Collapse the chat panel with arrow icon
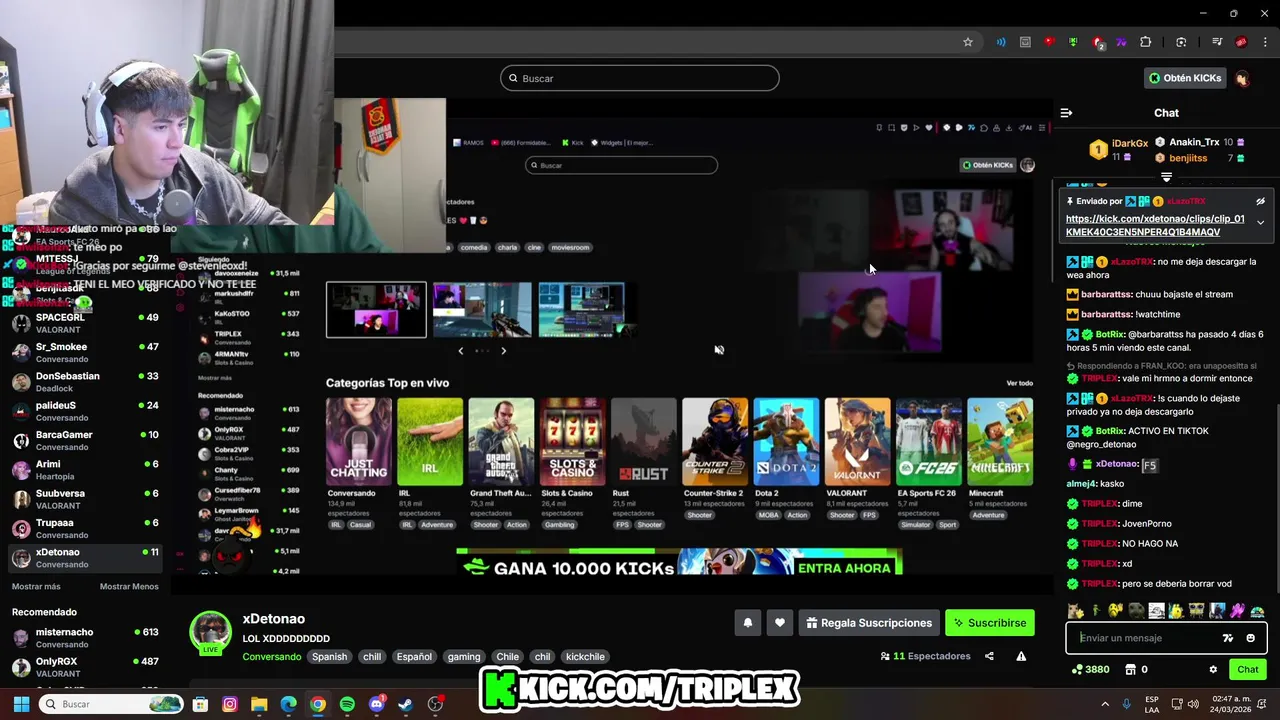Image resolution: width=1280 pixels, height=720 pixels. pyautogui.click(x=1066, y=113)
